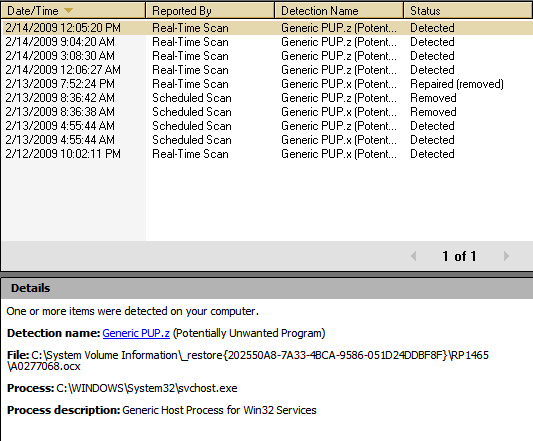This screenshot has width=533, height=441.
Task: Go to next page arrow
Action: (506, 256)
